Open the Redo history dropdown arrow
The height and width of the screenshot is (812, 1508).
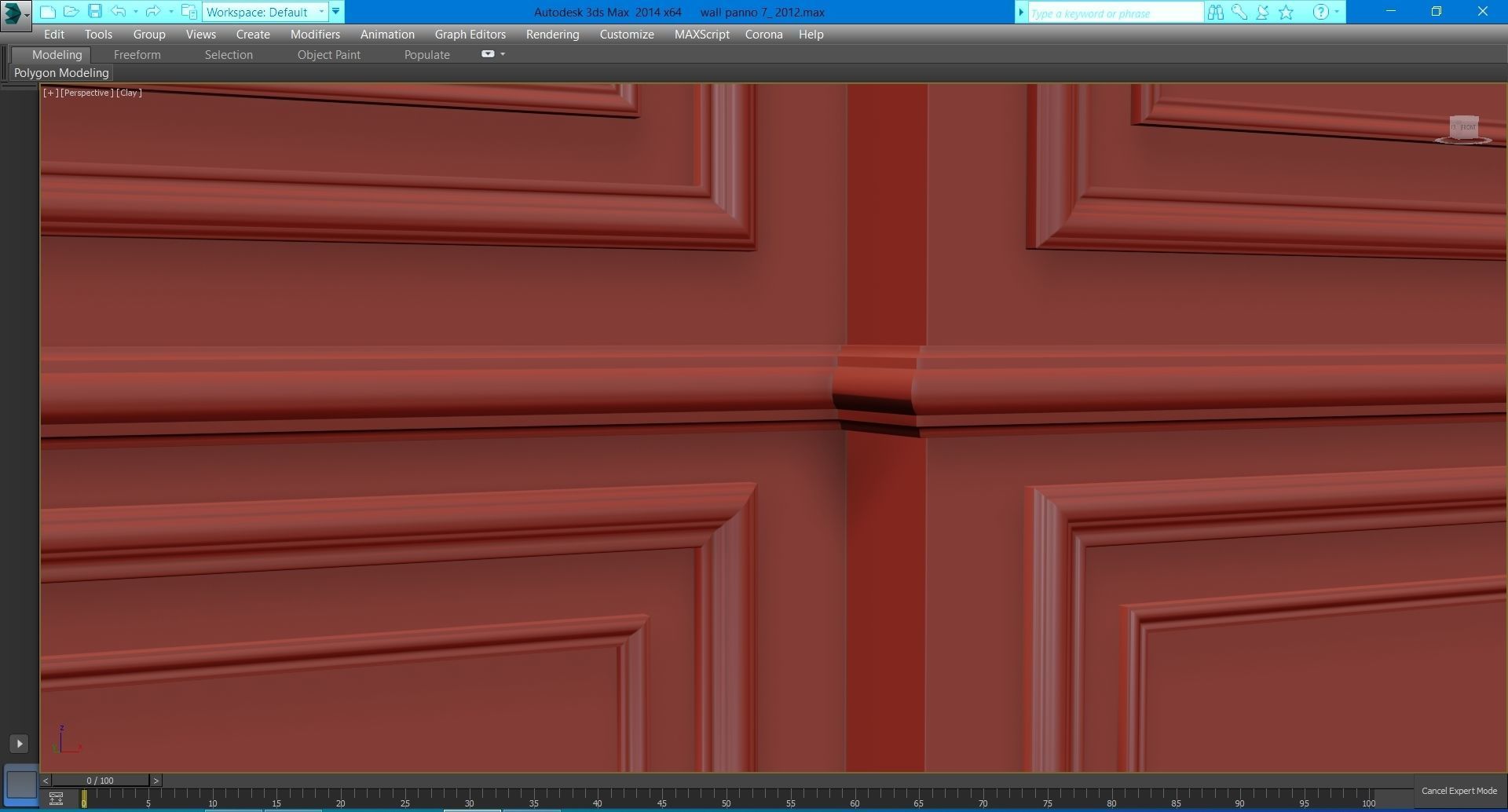(x=170, y=12)
